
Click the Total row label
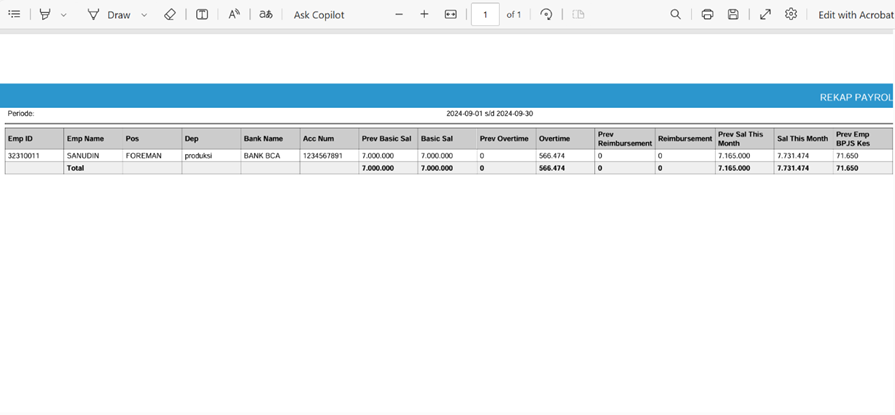point(75,168)
